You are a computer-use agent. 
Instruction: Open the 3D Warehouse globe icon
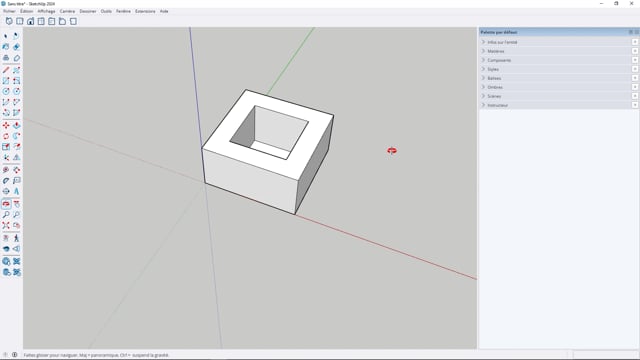click(x=6, y=261)
